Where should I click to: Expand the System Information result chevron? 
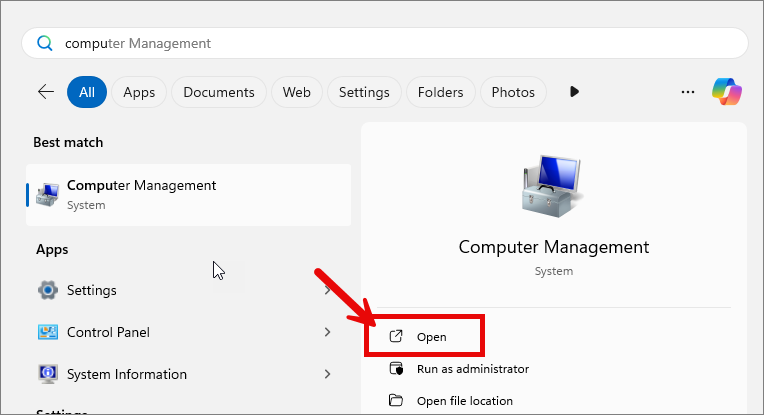327,374
